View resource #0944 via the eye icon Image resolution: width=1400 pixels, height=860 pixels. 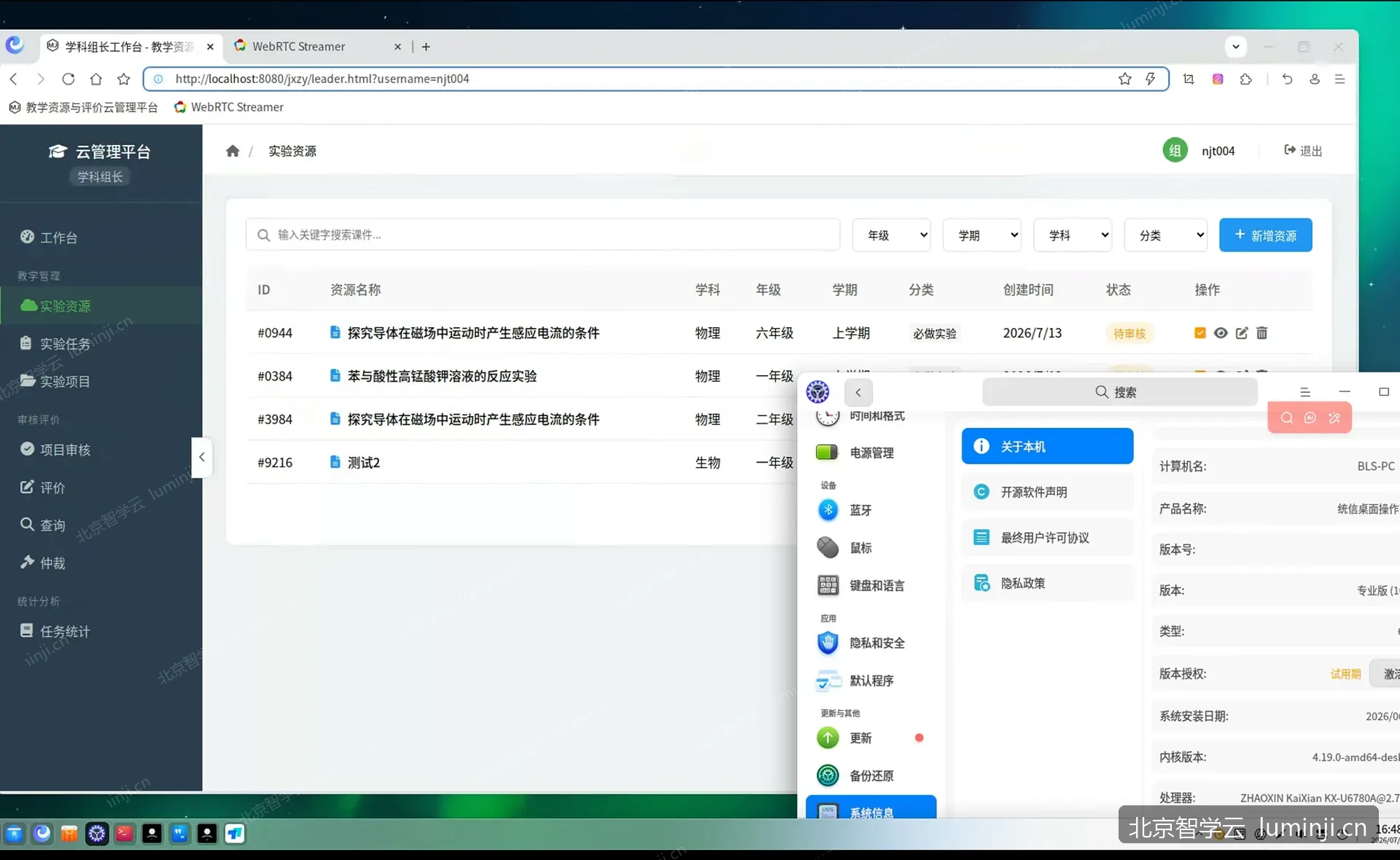(1221, 333)
